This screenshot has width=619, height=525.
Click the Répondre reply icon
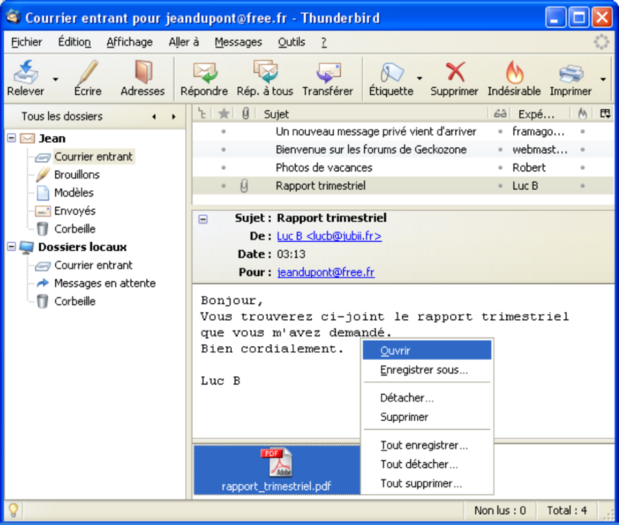(204, 74)
